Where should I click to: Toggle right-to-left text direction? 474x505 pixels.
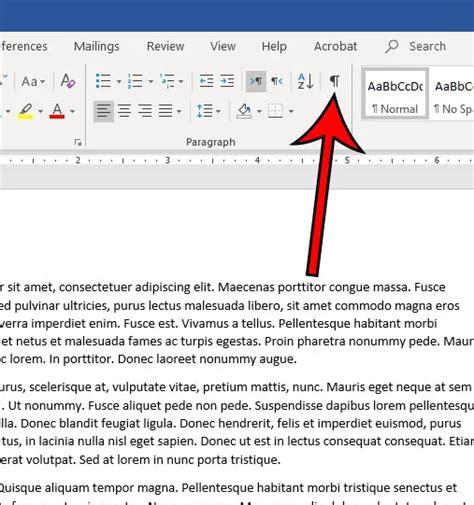pos(277,81)
